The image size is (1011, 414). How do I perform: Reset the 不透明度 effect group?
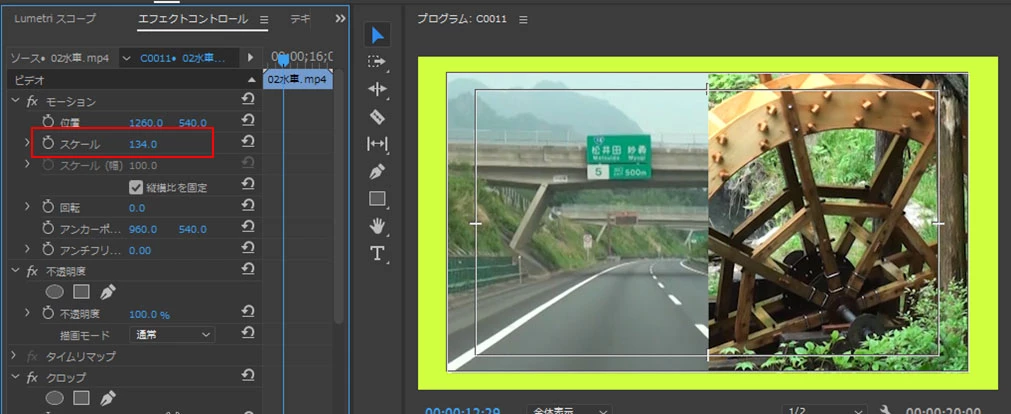coord(248,270)
